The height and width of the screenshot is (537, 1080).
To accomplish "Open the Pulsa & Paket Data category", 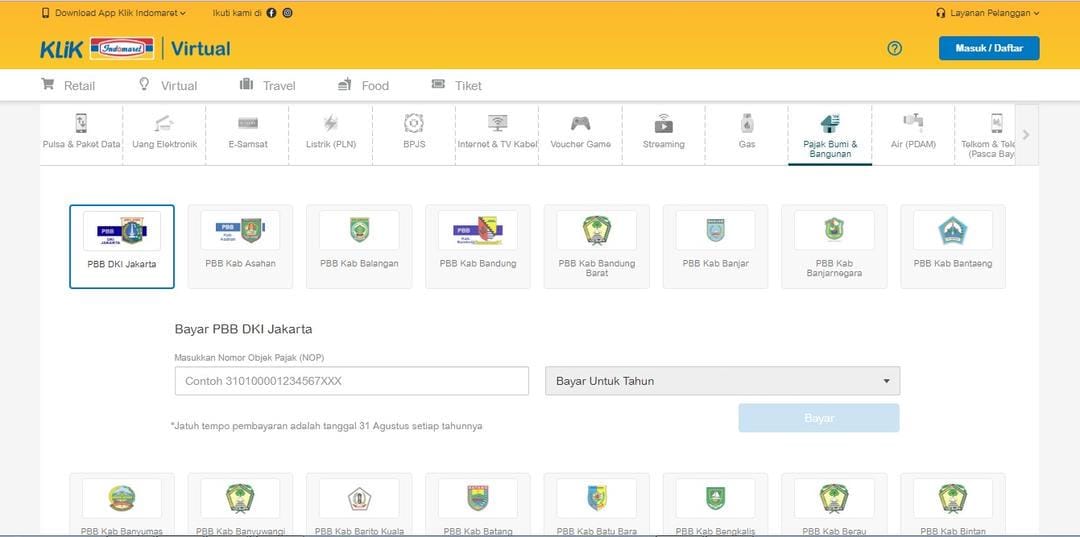I will click(81, 134).
